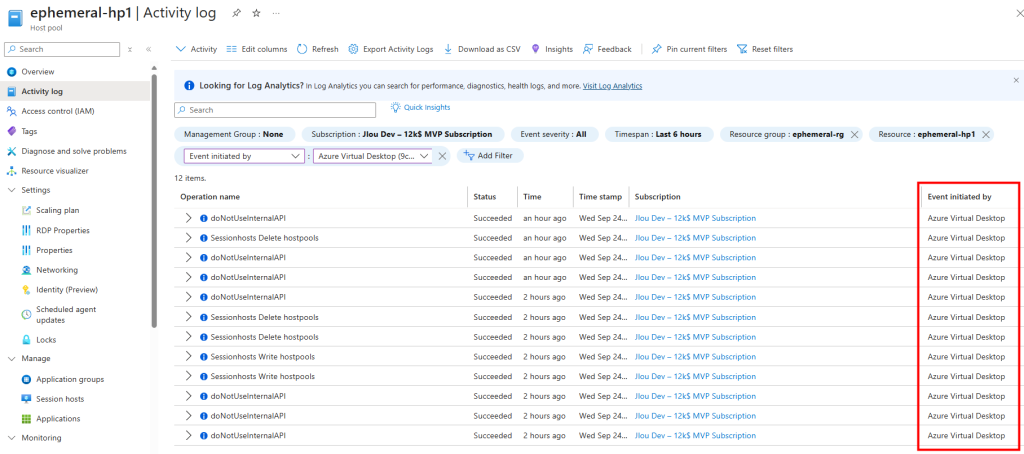Open Pin current filters
Viewport: 1024px width, 454px height.
[688, 49]
